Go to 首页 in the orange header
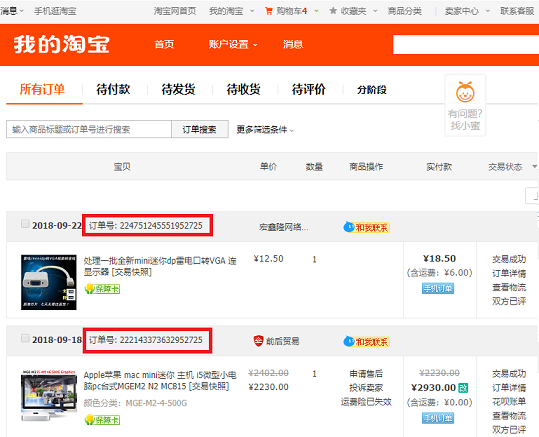Image resolution: width=539 pixels, height=437 pixels. pyautogui.click(x=164, y=44)
